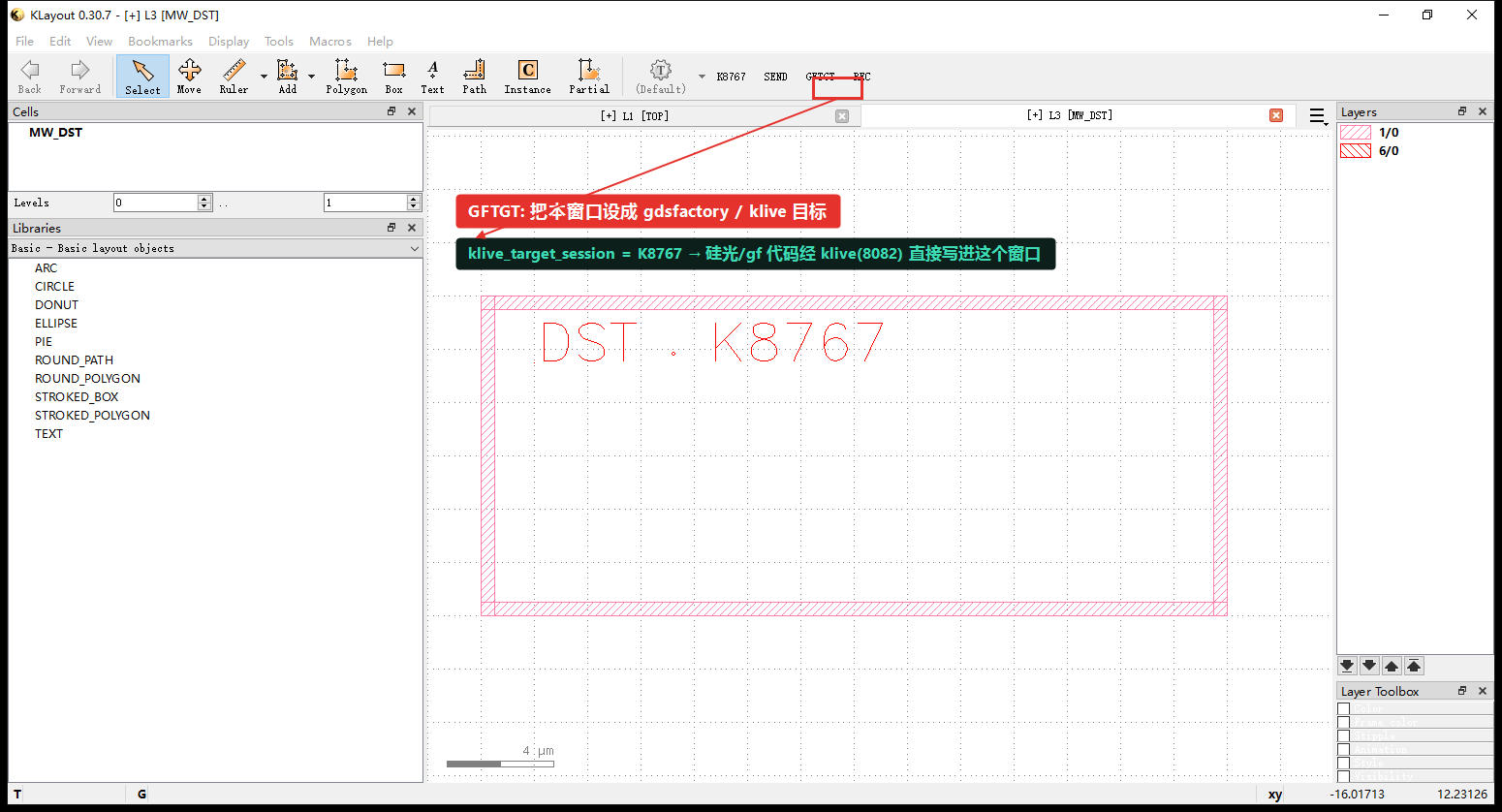The width and height of the screenshot is (1502, 812).
Task: Click the second Levels input field
Action: point(365,203)
